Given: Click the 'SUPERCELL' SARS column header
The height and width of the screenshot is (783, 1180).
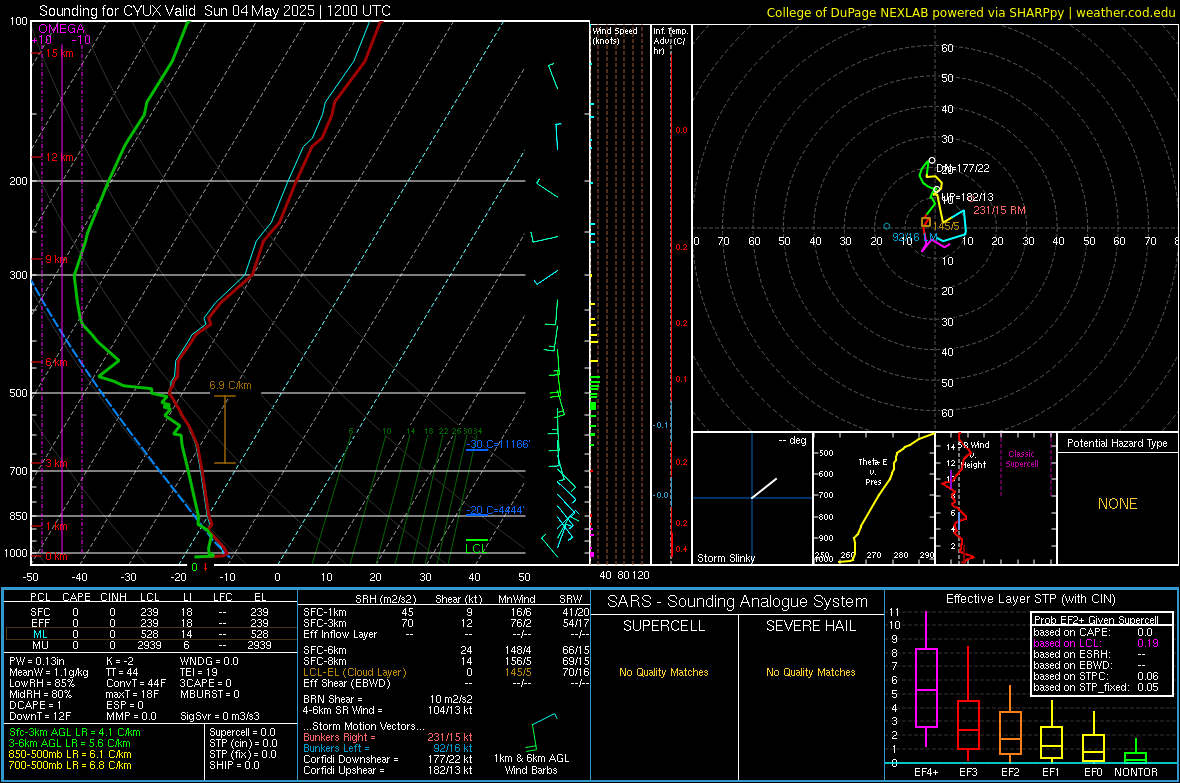Looking at the screenshot, I should click(664, 626).
